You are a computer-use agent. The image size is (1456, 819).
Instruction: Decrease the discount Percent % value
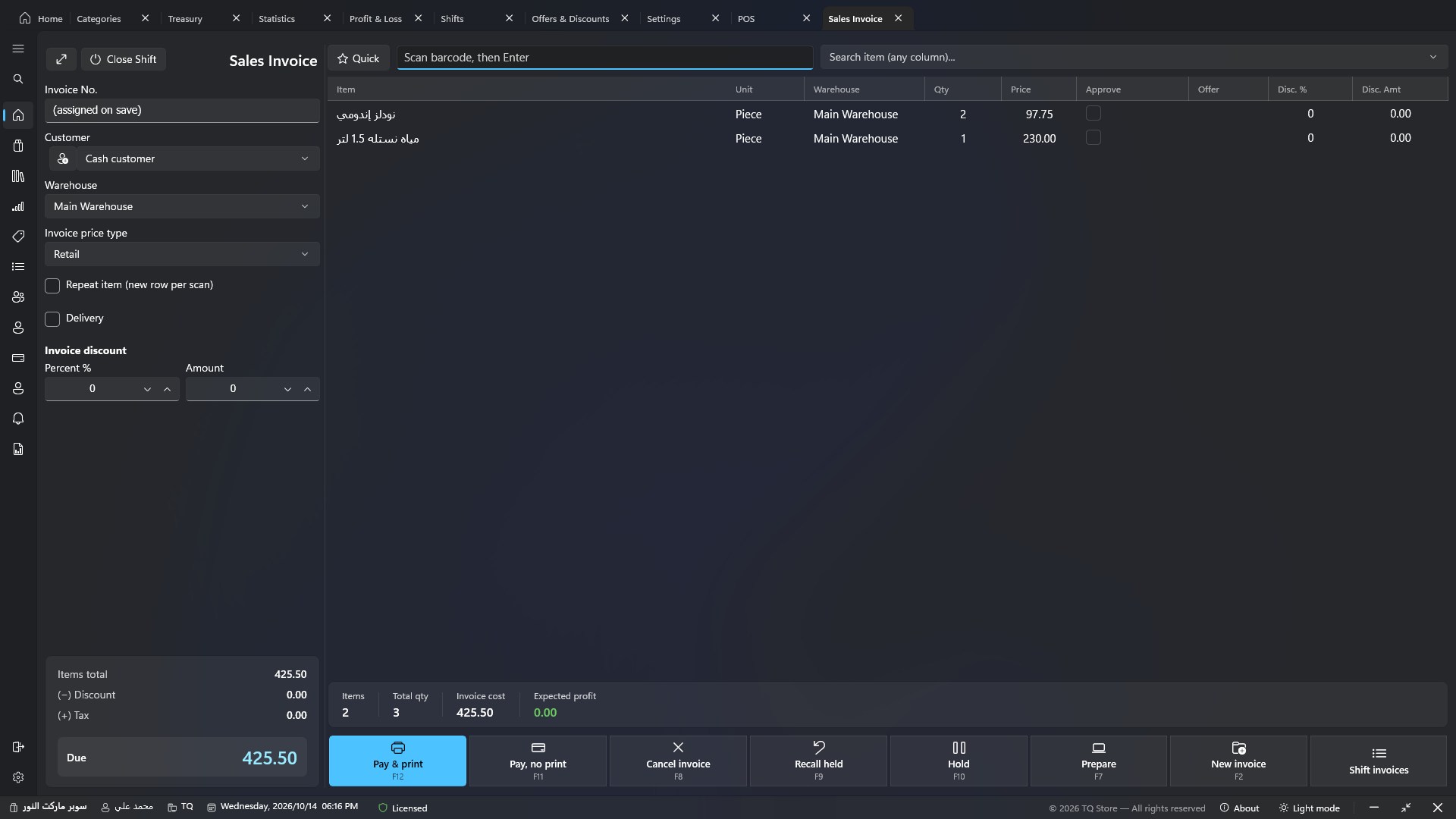click(147, 389)
